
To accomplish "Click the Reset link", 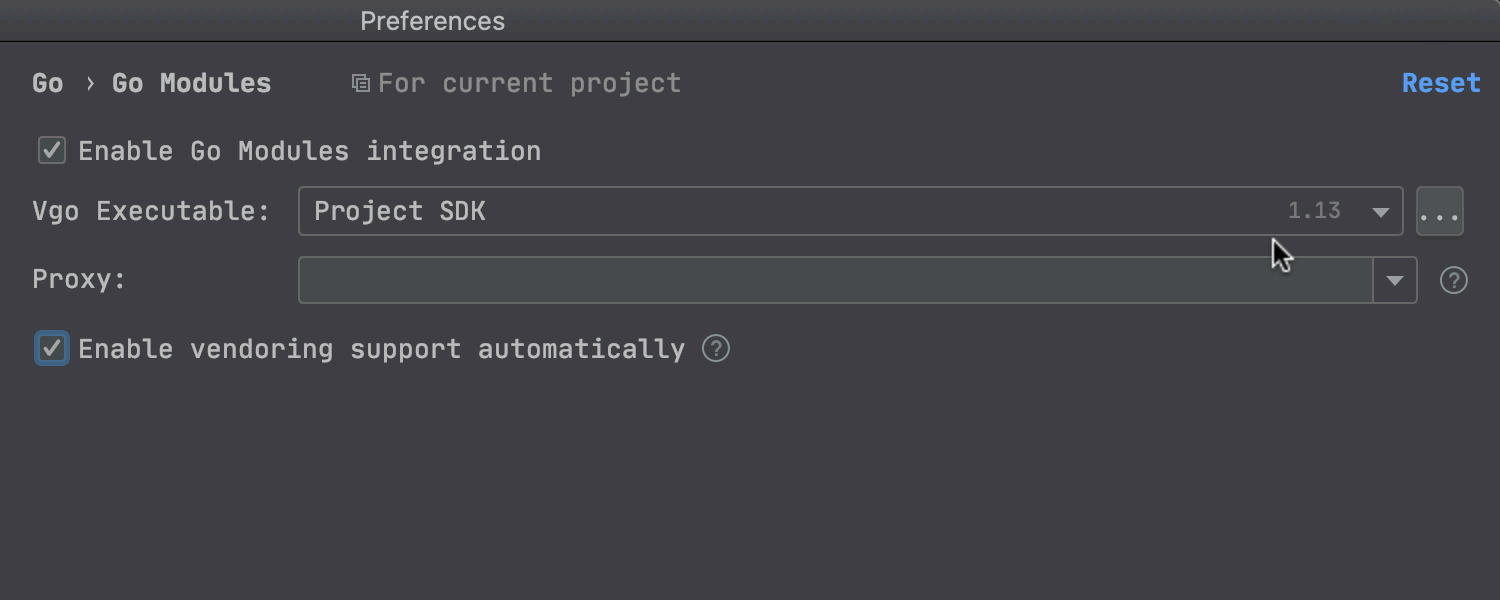I will pos(1441,83).
